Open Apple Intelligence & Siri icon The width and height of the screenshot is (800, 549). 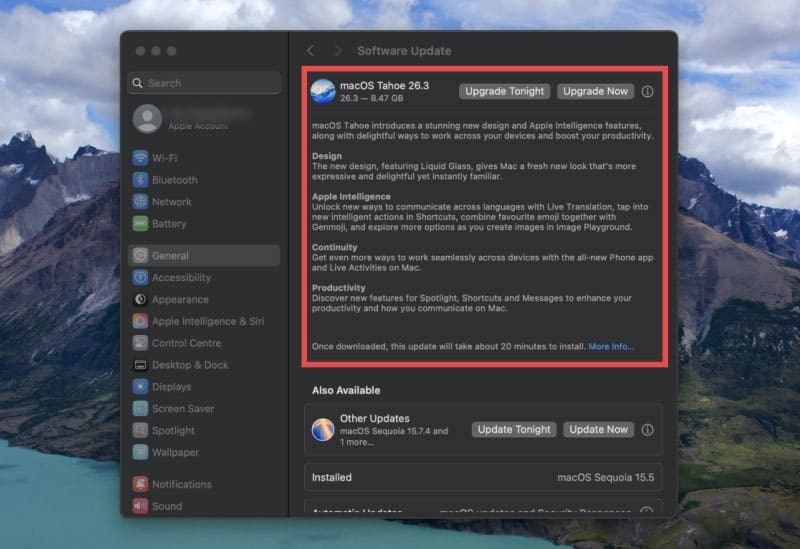coord(140,321)
